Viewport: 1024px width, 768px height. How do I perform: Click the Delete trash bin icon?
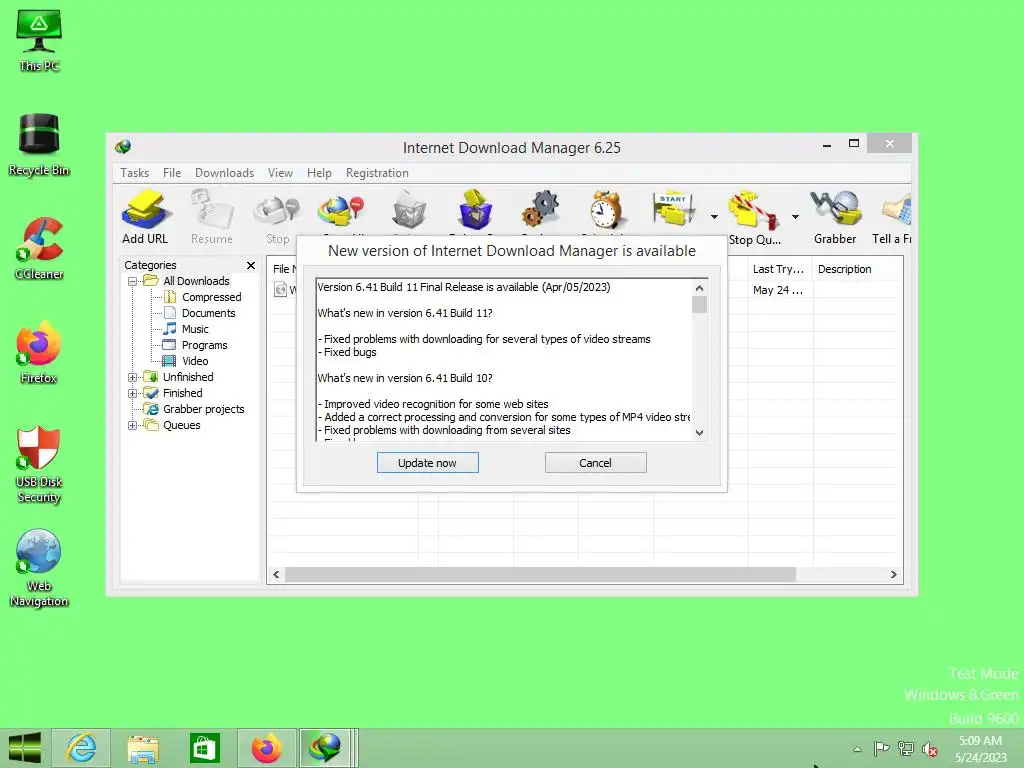pyautogui.click(x=409, y=212)
